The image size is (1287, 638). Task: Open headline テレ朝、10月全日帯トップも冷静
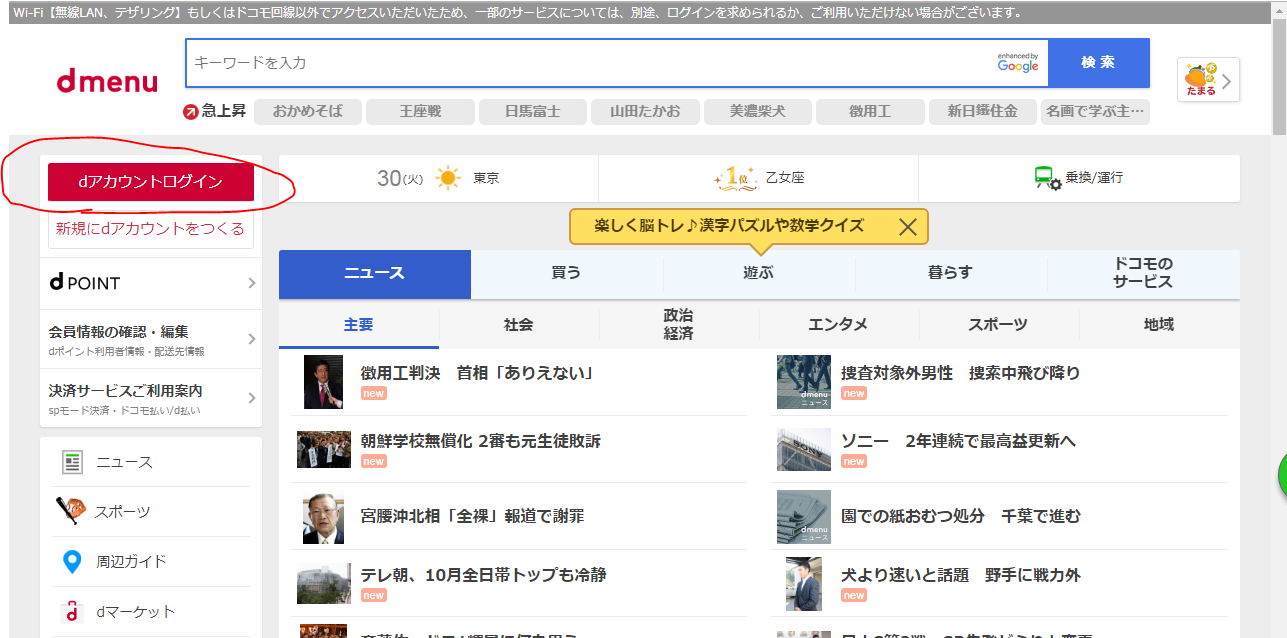pyautogui.click(x=483, y=575)
